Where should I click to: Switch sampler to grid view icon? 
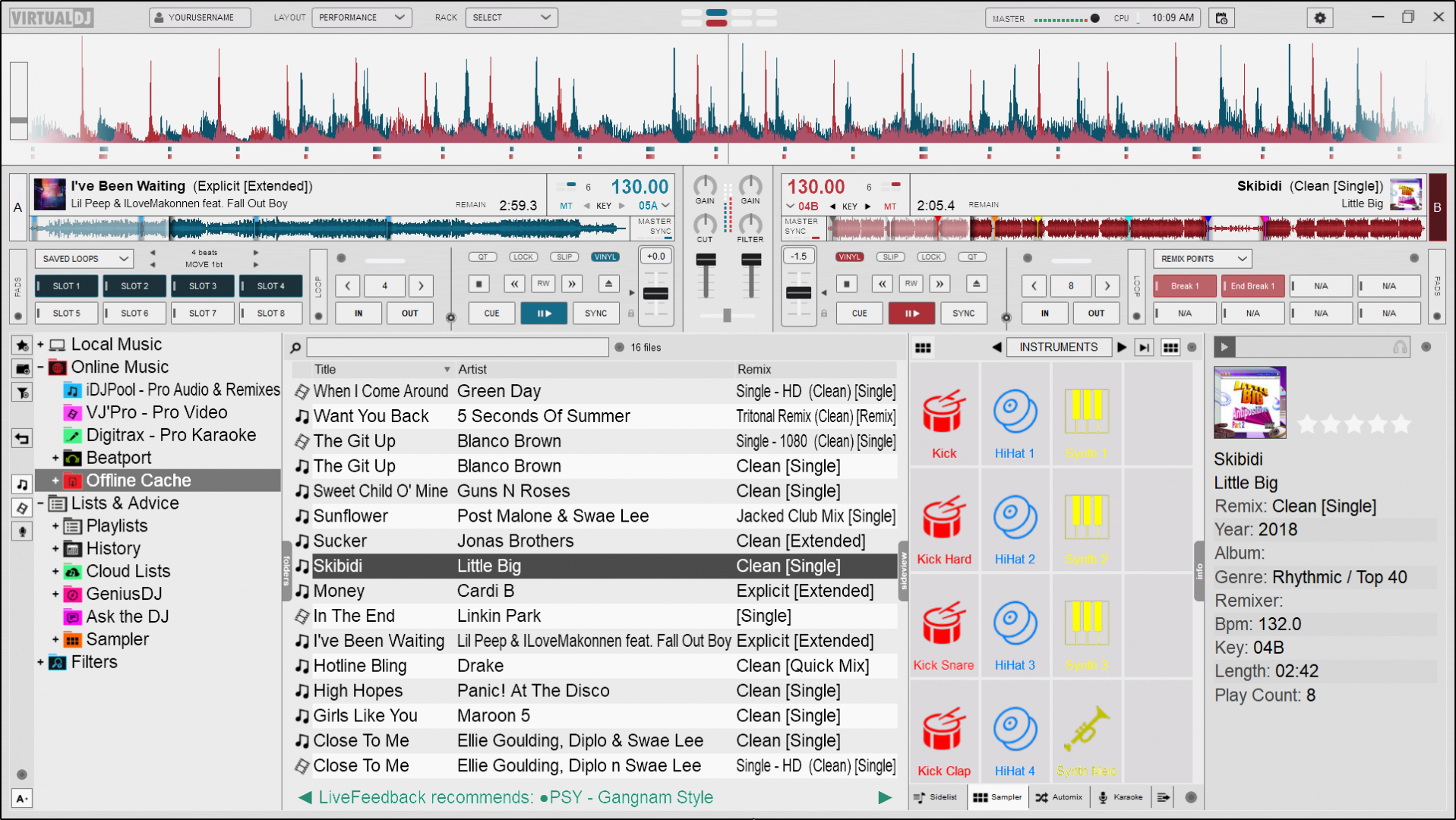pos(1170,348)
